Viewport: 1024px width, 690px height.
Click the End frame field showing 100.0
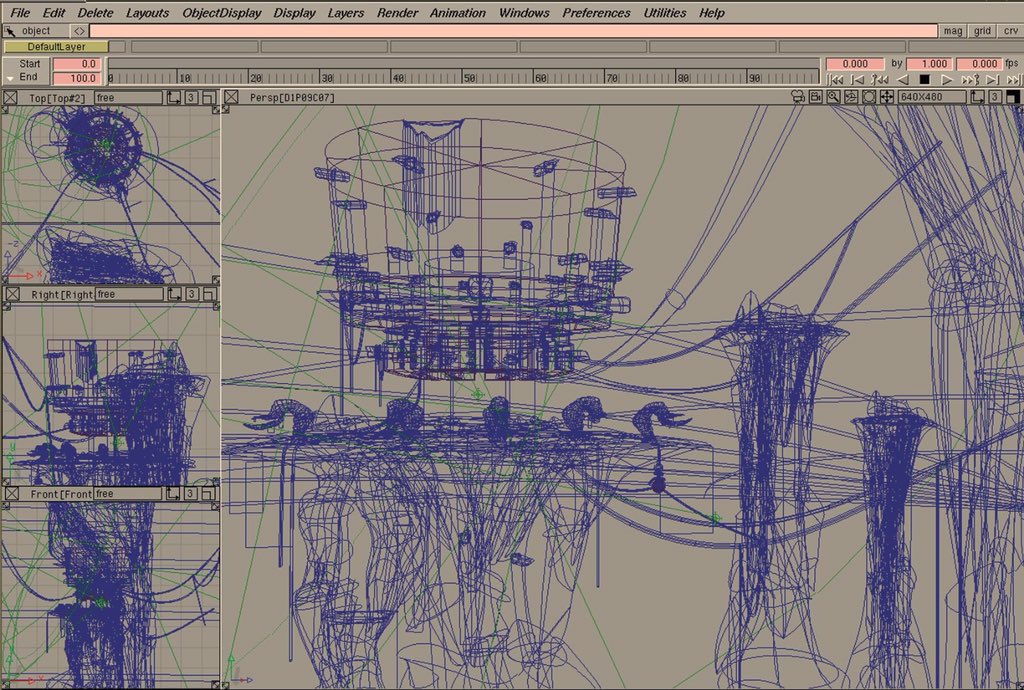coord(77,78)
